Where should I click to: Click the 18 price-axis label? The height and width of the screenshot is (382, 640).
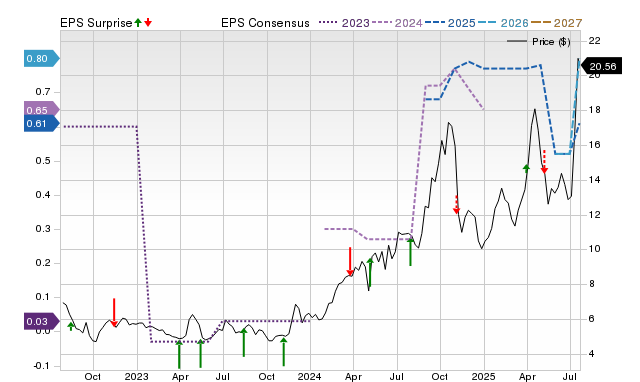(x=595, y=110)
